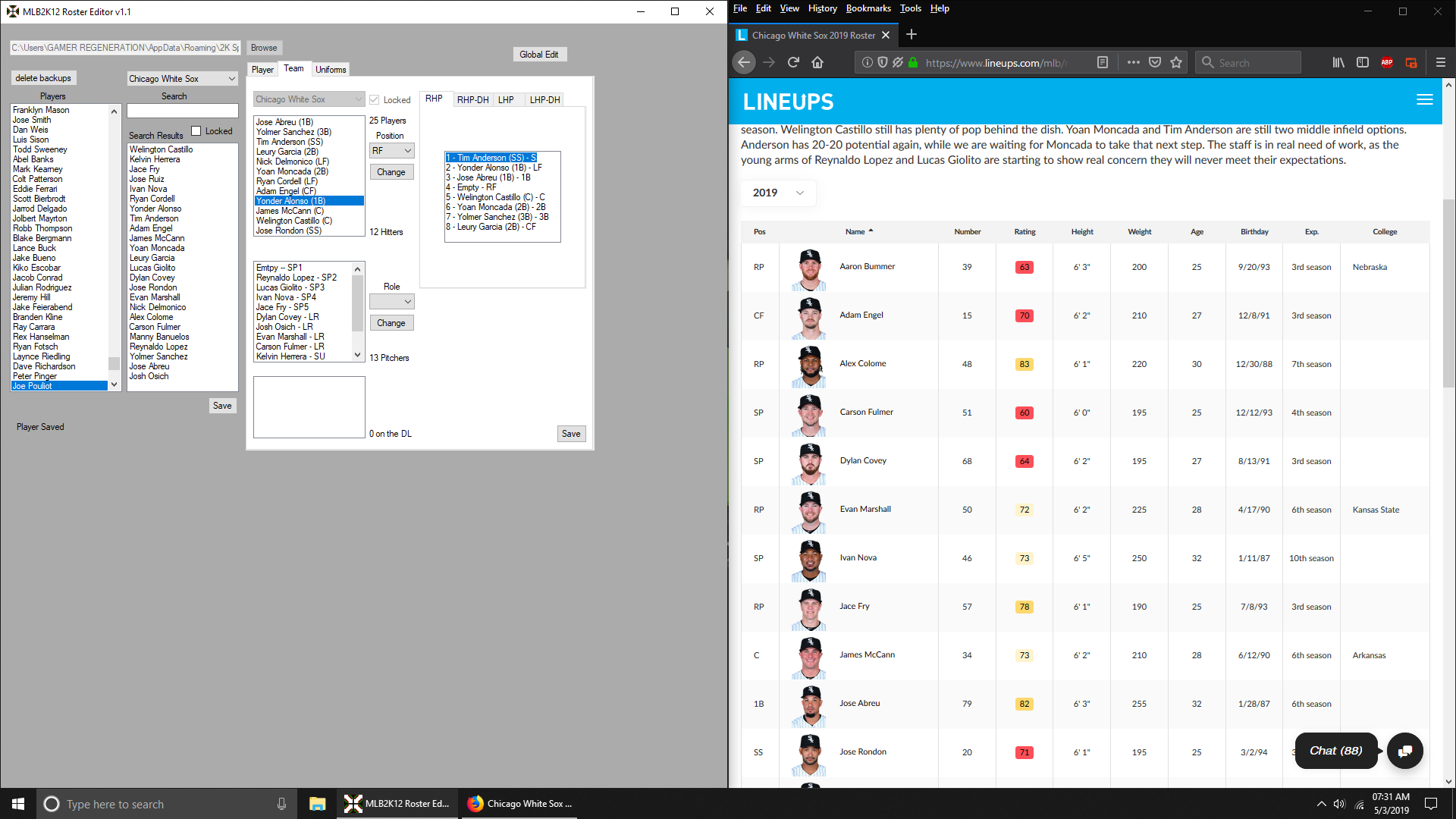
Task: Select the LHP-DH lineup tab
Action: [x=544, y=100]
